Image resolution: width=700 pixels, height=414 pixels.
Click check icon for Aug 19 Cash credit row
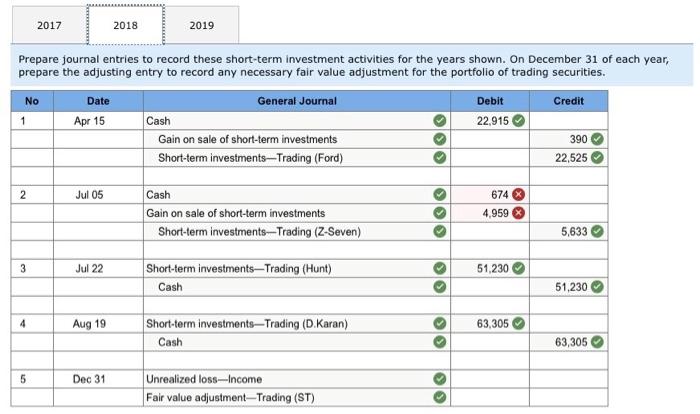click(440, 342)
